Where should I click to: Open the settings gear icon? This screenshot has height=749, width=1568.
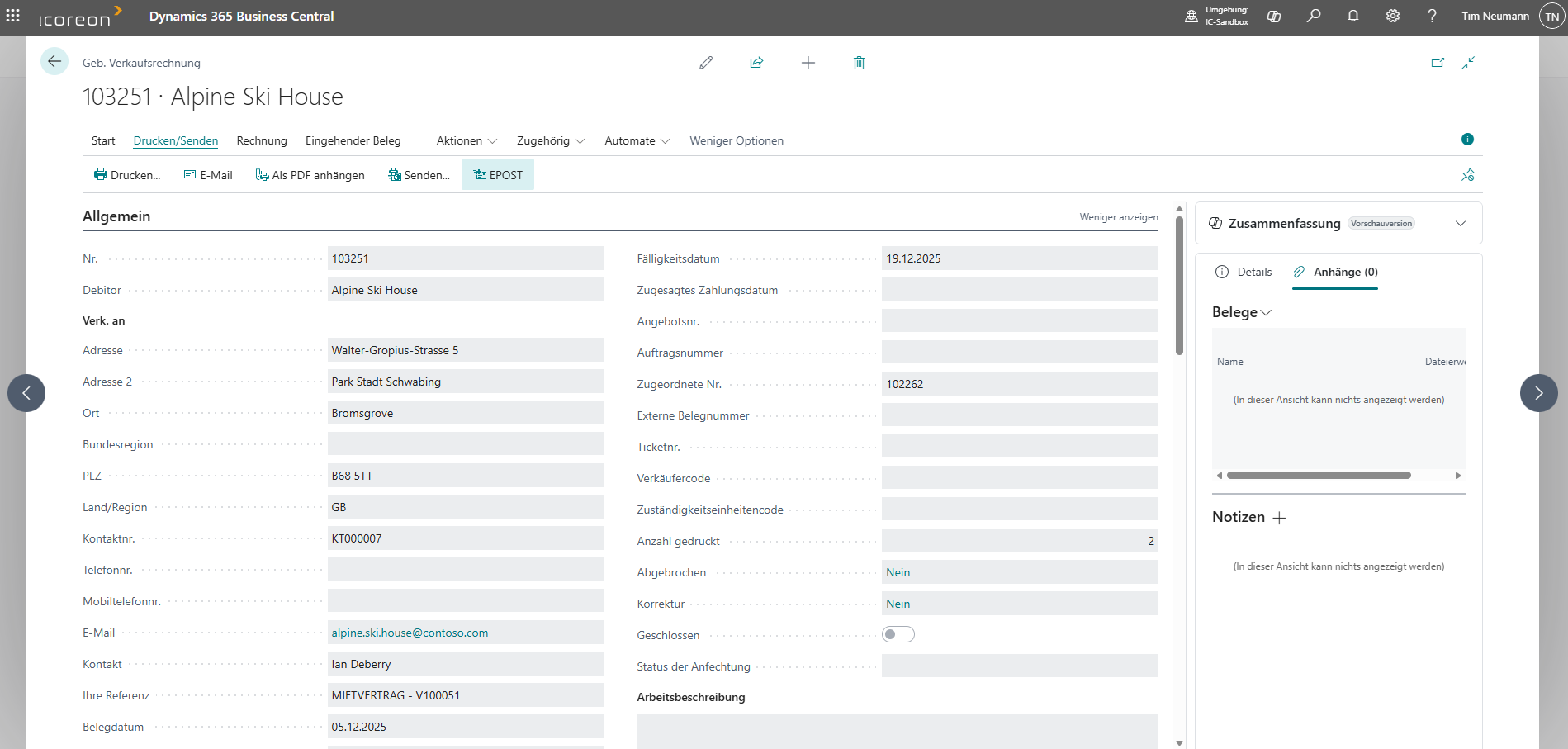tap(1393, 16)
